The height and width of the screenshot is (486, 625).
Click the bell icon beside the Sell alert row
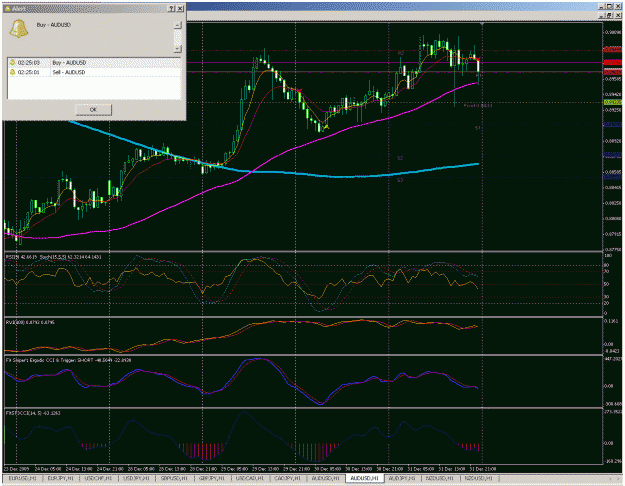[12, 72]
